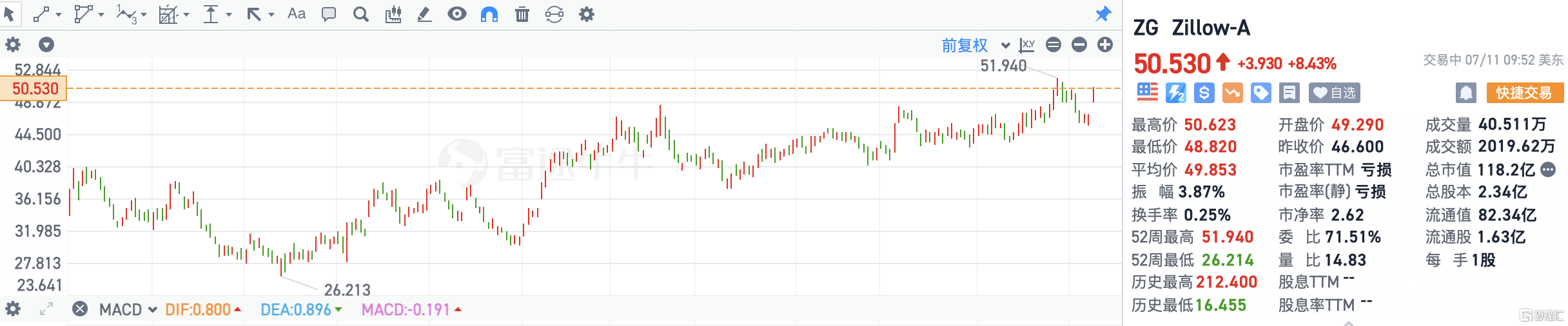Select the cursor pointer tool
1568x326 pixels.
coord(9,14)
